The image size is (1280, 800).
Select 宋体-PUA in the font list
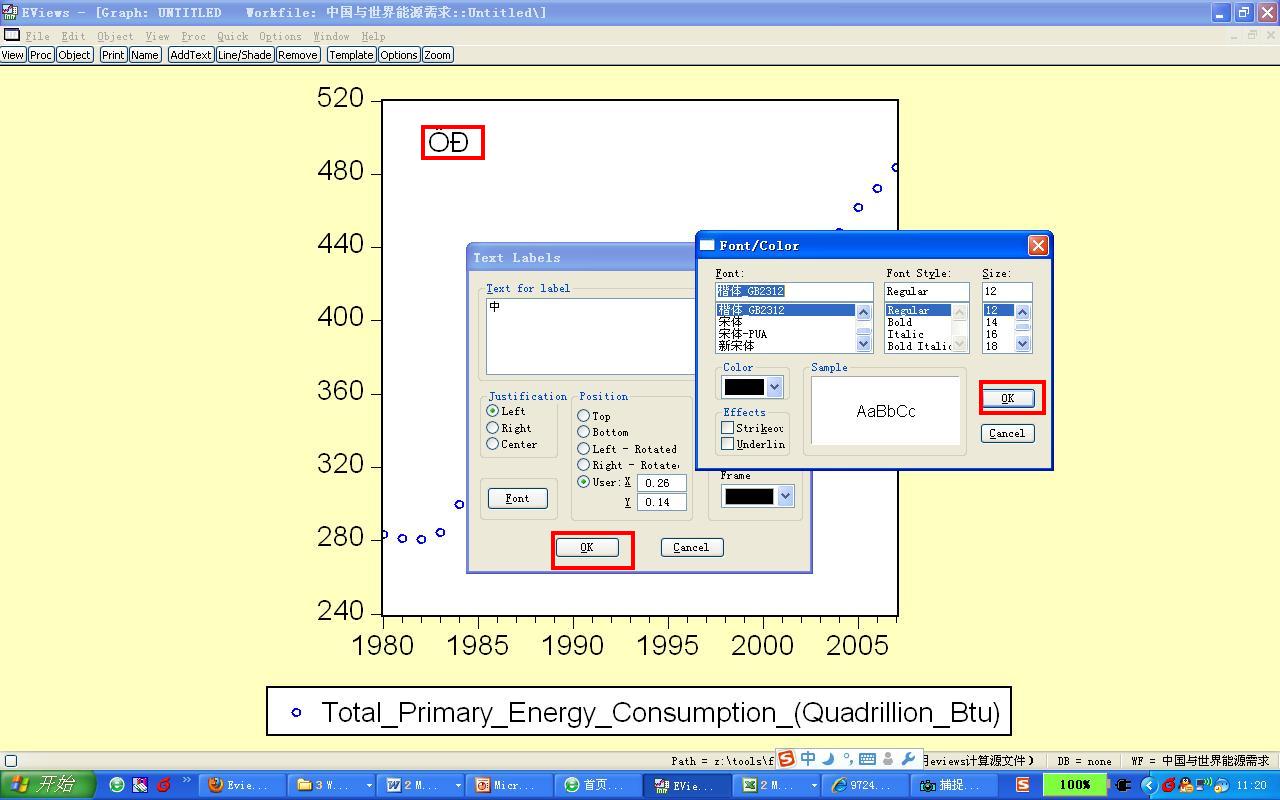tap(742, 334)
